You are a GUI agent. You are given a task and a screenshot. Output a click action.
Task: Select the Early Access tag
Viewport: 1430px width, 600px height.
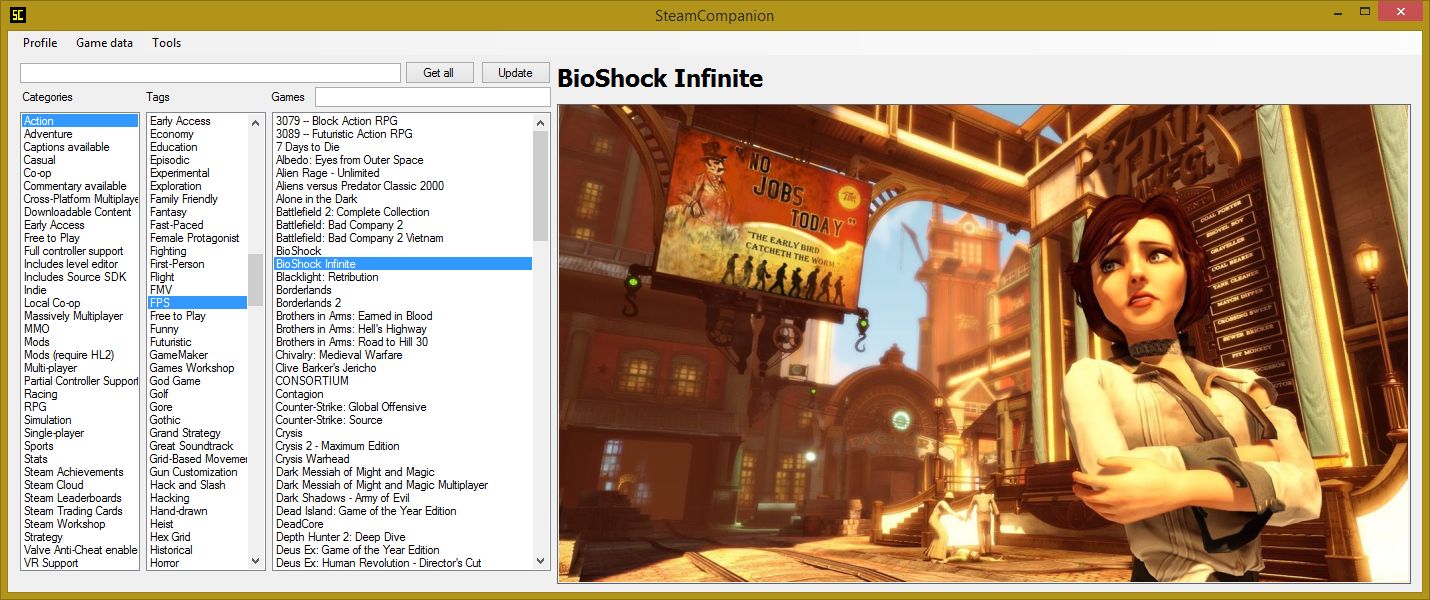tap(198, 121)
